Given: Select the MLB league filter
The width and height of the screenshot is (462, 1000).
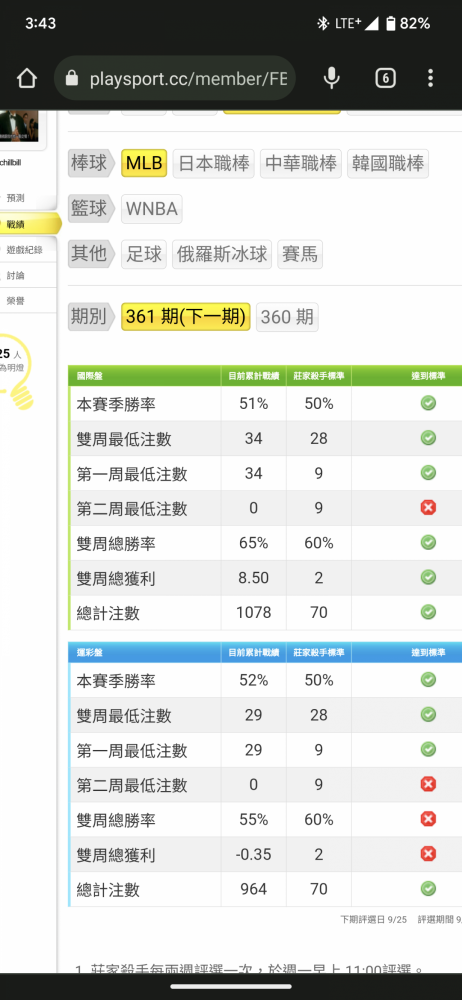Looking at the screenshot, I should tap(144, 163).
